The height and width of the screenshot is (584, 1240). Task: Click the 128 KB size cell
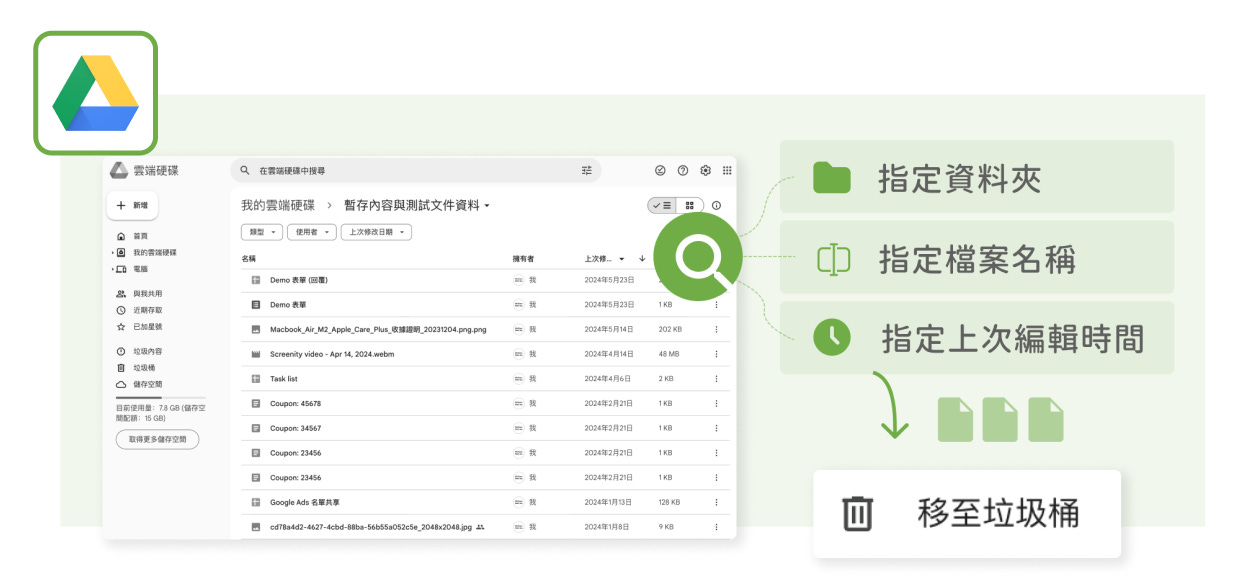(x=669, y=502)
